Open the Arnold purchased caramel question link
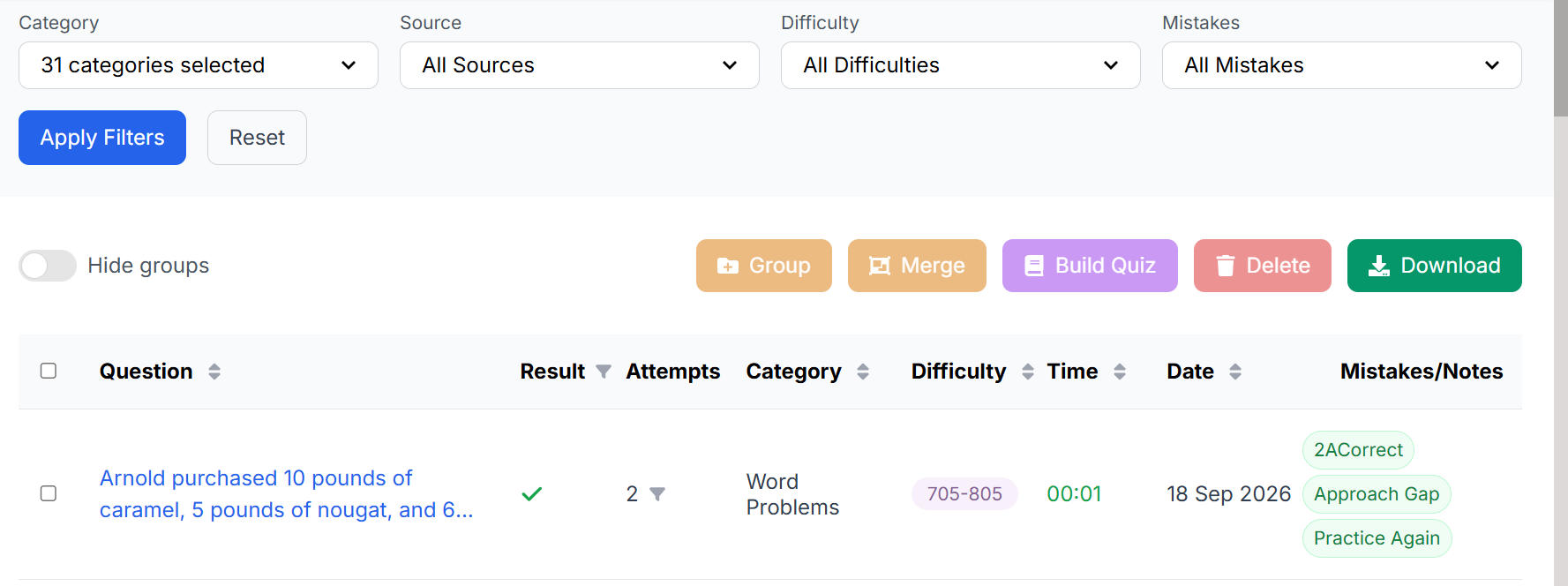Viewport: 1568px width, 586px height. [x=286, y=494]
